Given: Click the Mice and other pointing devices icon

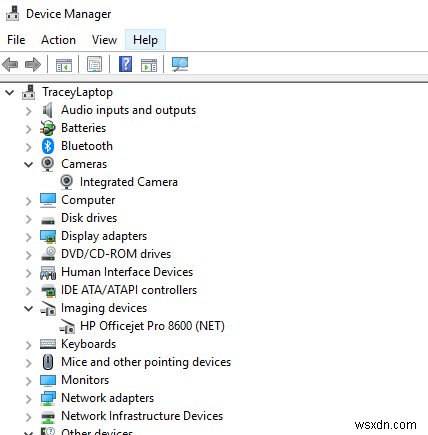Looking at the screenshot, I should point(48,362).
